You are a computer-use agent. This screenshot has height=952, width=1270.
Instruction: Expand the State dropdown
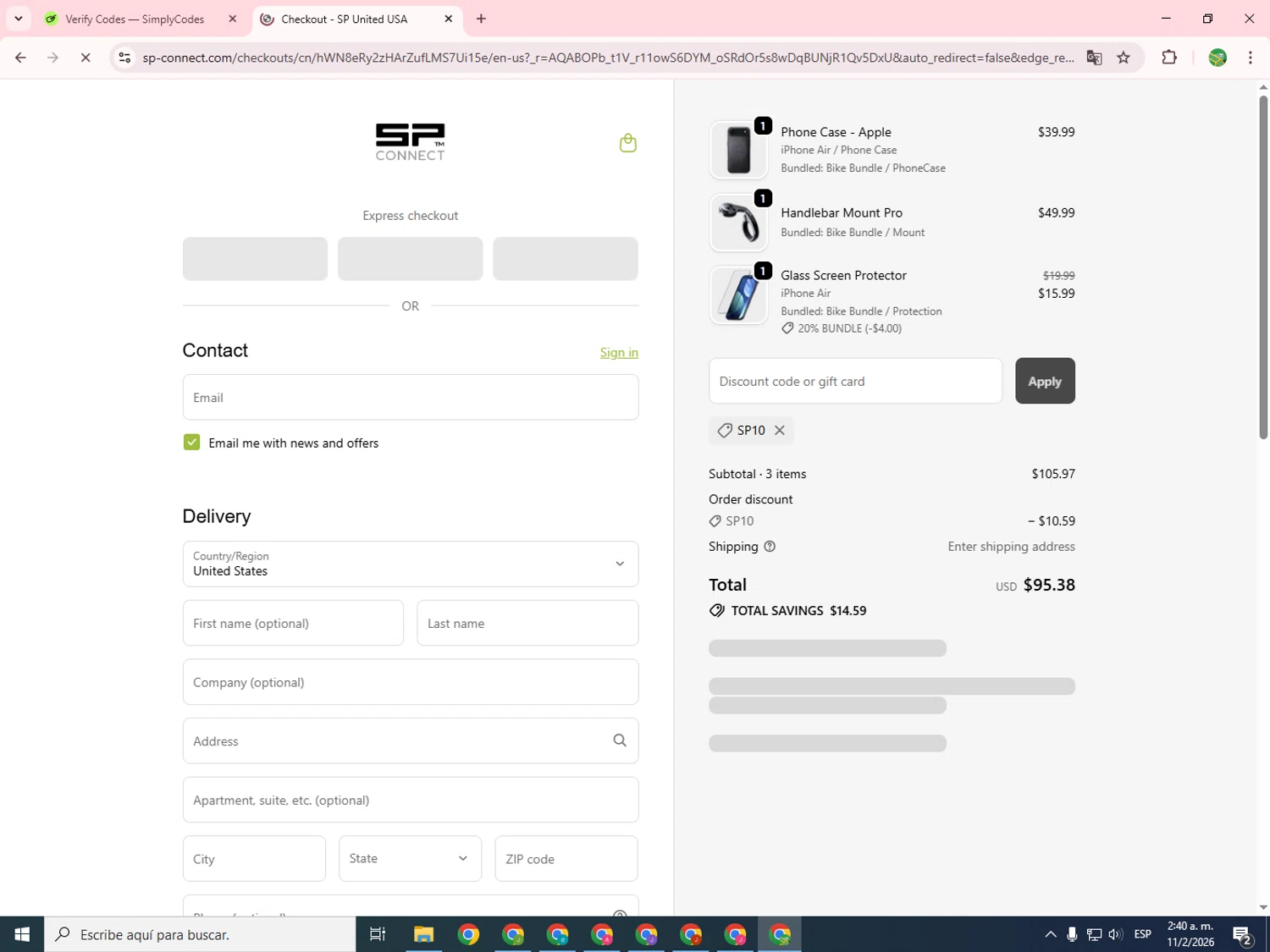pos(410,858)
